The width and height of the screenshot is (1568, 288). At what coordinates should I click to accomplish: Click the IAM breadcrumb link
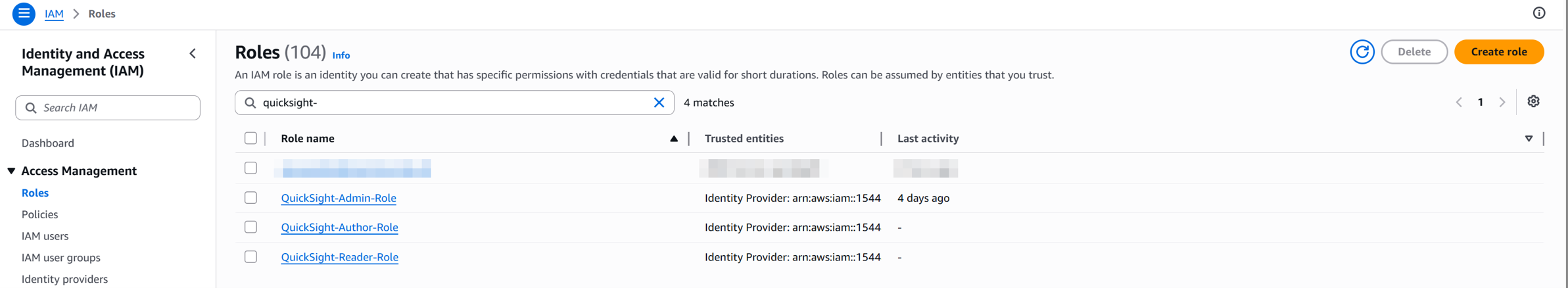click(54, 14)
